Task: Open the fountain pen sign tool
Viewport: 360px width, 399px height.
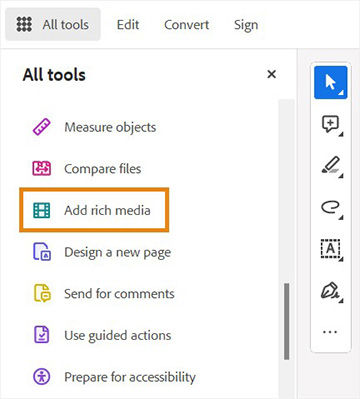Action: pos(330,291)
